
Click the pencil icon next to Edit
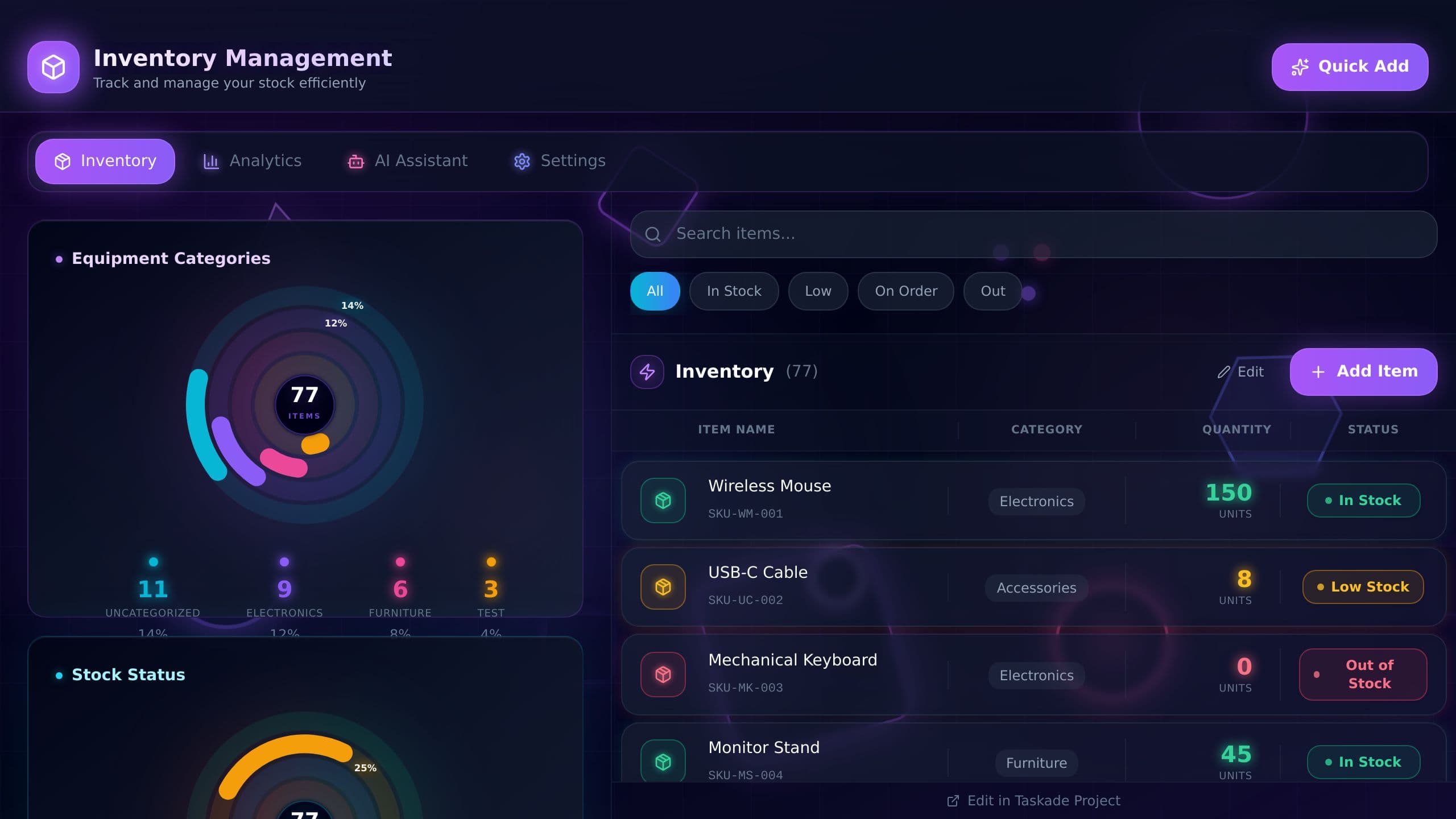pos(1224,372)
